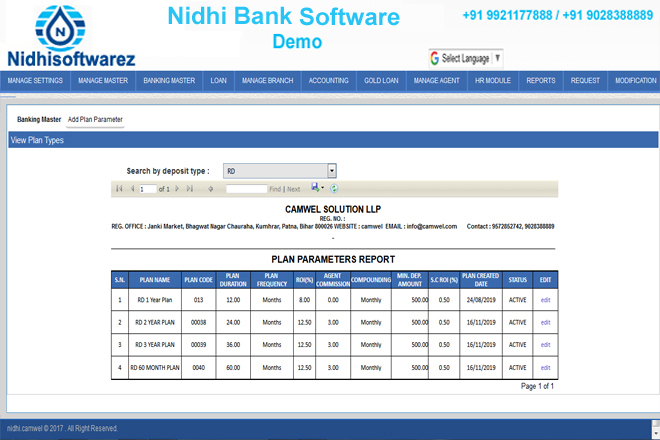
Task: Open the MANAGE BRANCH menu
Action: point(267,81)
